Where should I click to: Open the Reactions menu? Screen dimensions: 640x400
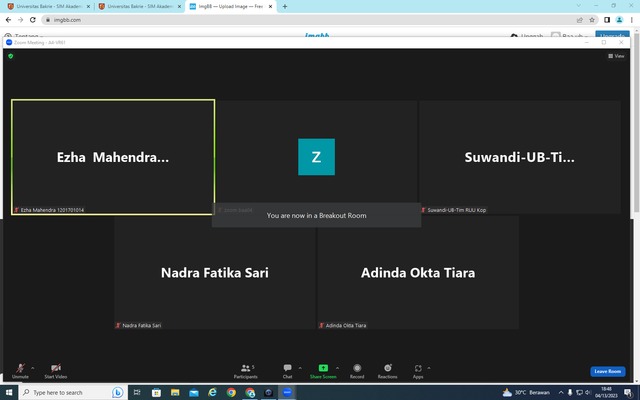pos(387,371)
